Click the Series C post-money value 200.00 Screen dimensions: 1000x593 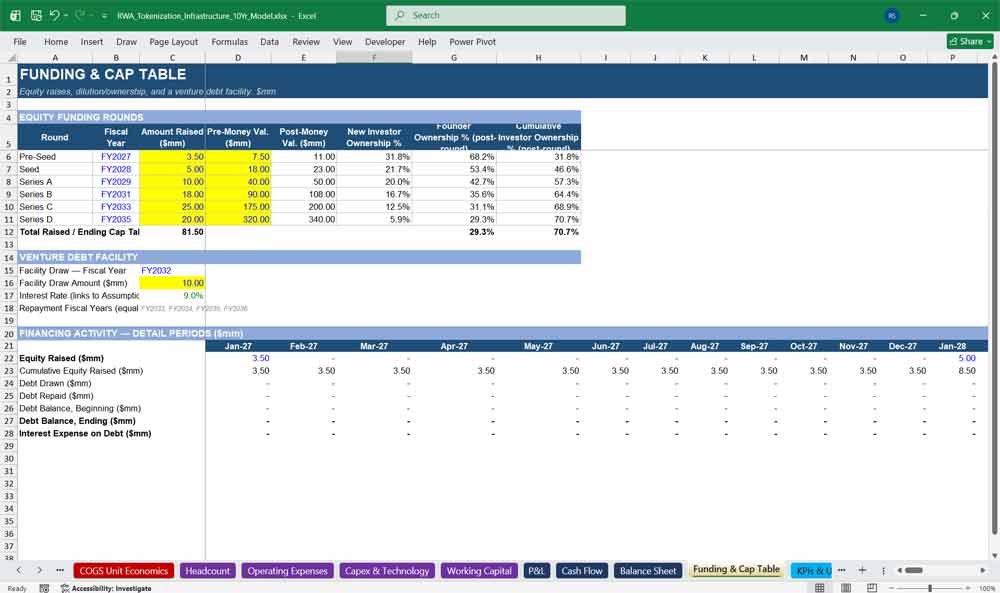click(304, 207)
